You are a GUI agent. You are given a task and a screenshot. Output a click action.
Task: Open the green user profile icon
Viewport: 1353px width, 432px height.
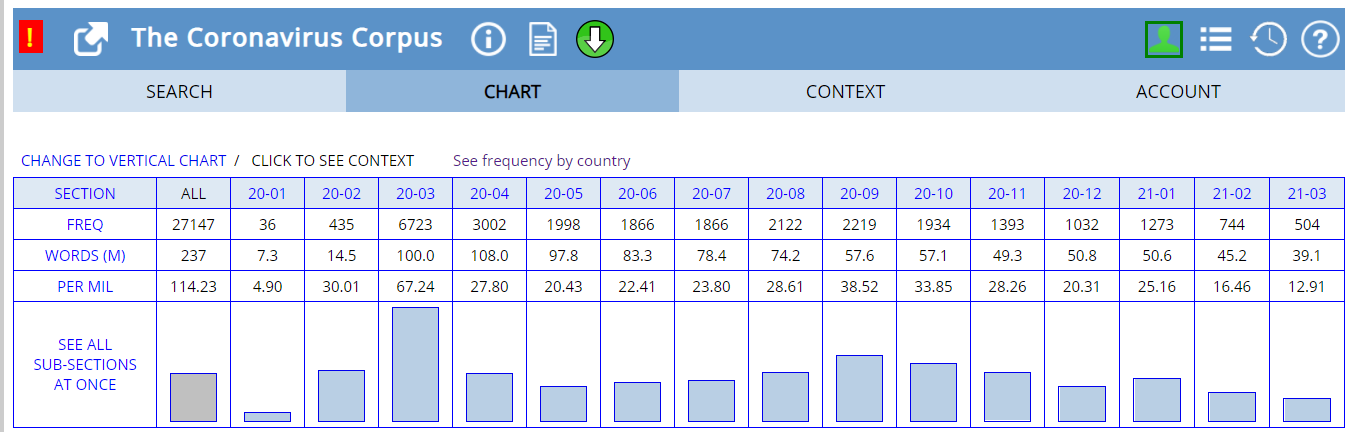pos(1164,39)
